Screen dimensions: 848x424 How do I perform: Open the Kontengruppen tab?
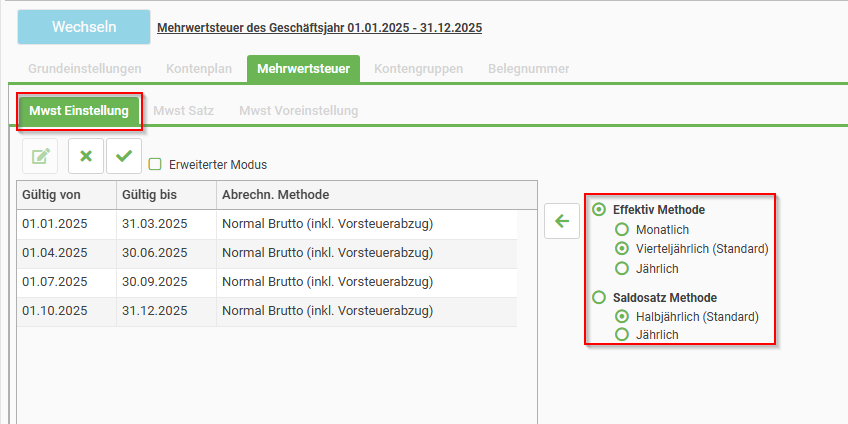[418, 69]
